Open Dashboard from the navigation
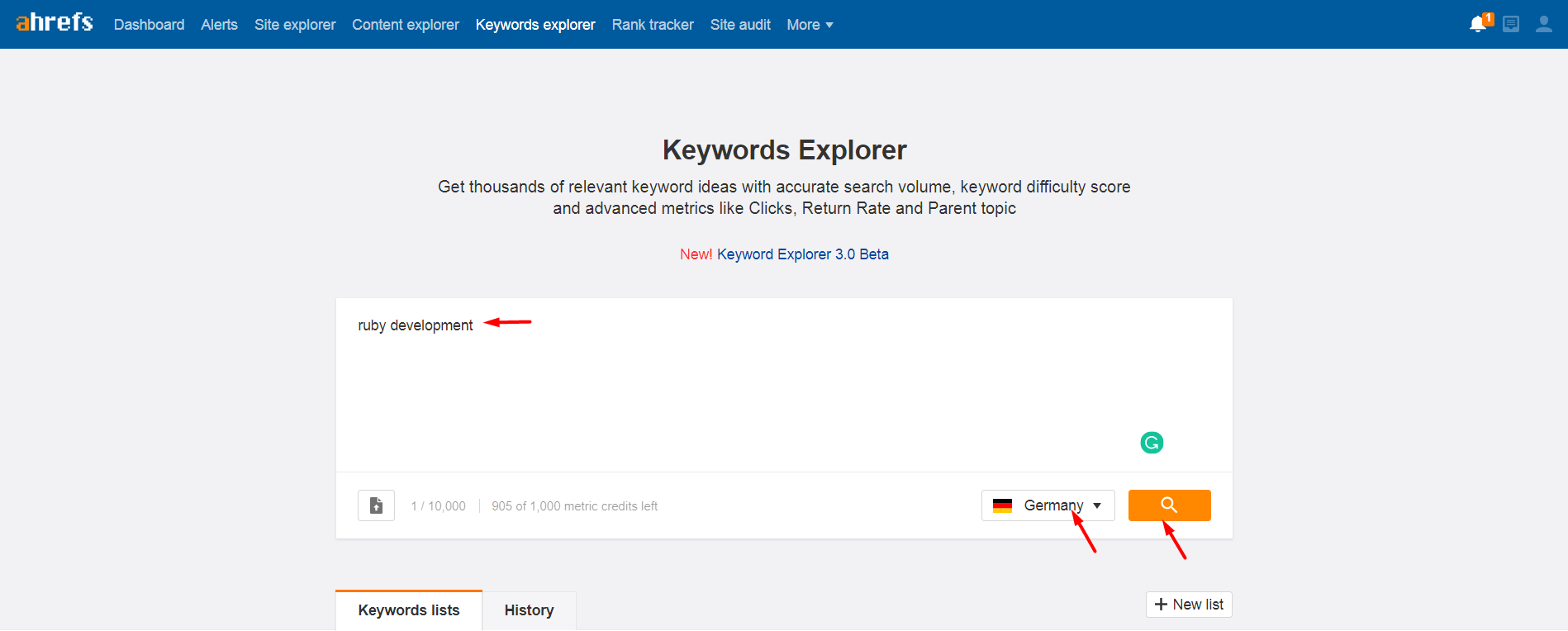This screenshot has width=1568, height=631. [149, 25]
